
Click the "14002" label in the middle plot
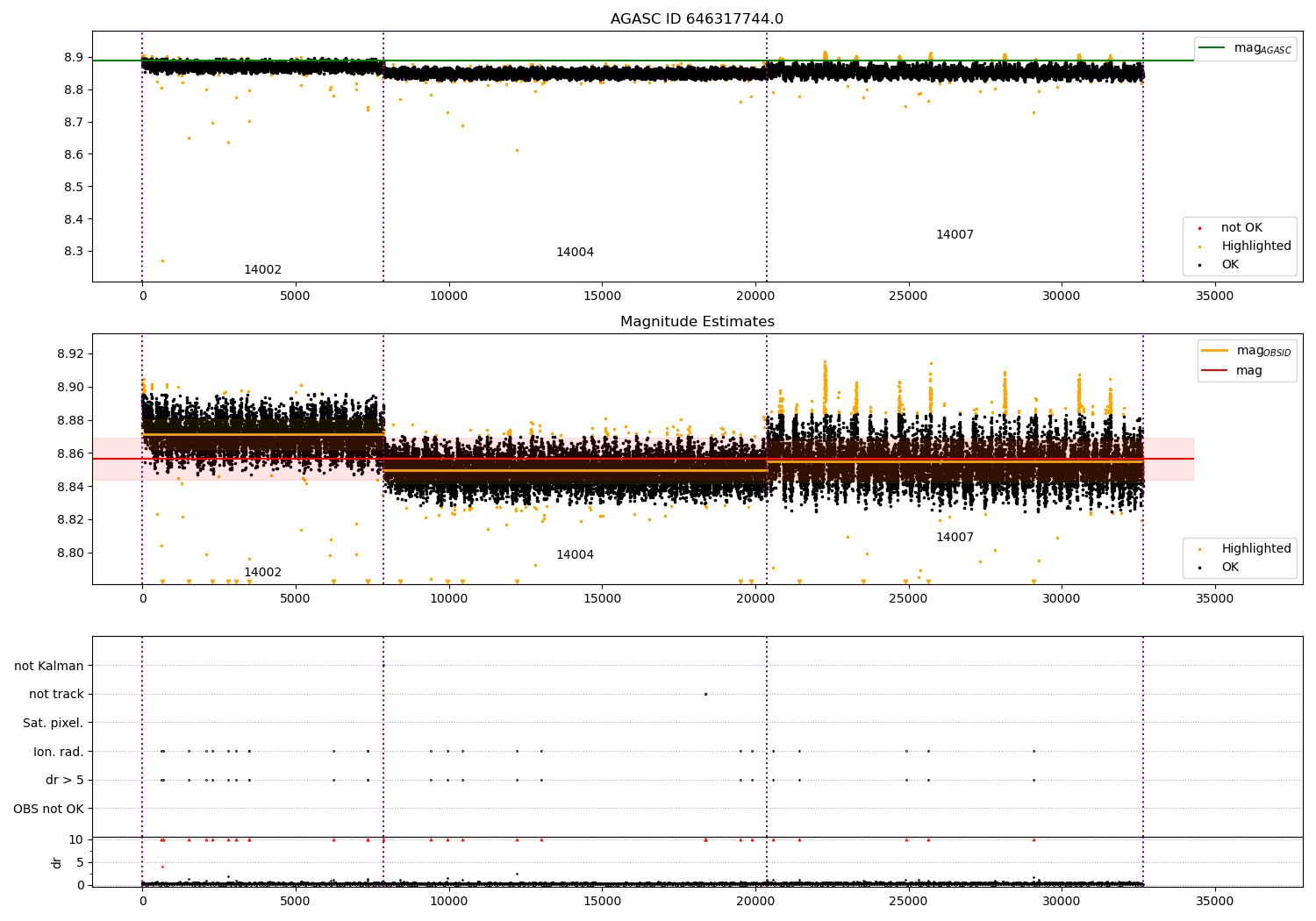(262, 573)
